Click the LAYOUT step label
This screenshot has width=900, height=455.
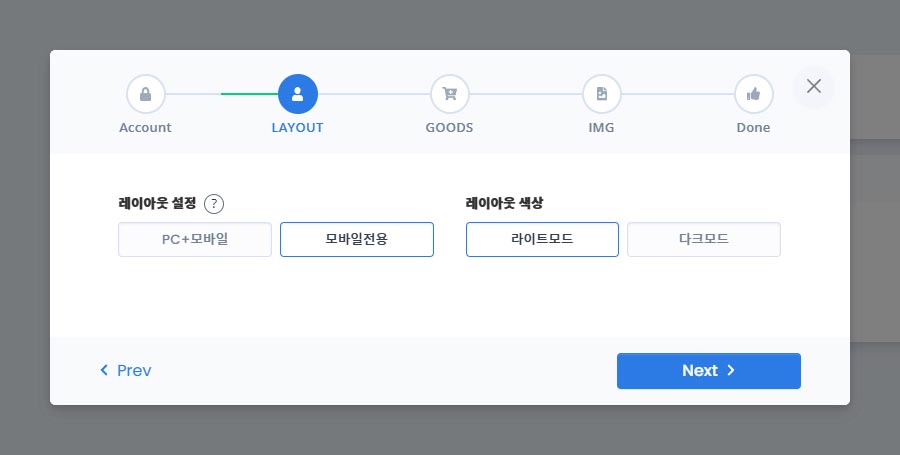[x=298, y=128]
